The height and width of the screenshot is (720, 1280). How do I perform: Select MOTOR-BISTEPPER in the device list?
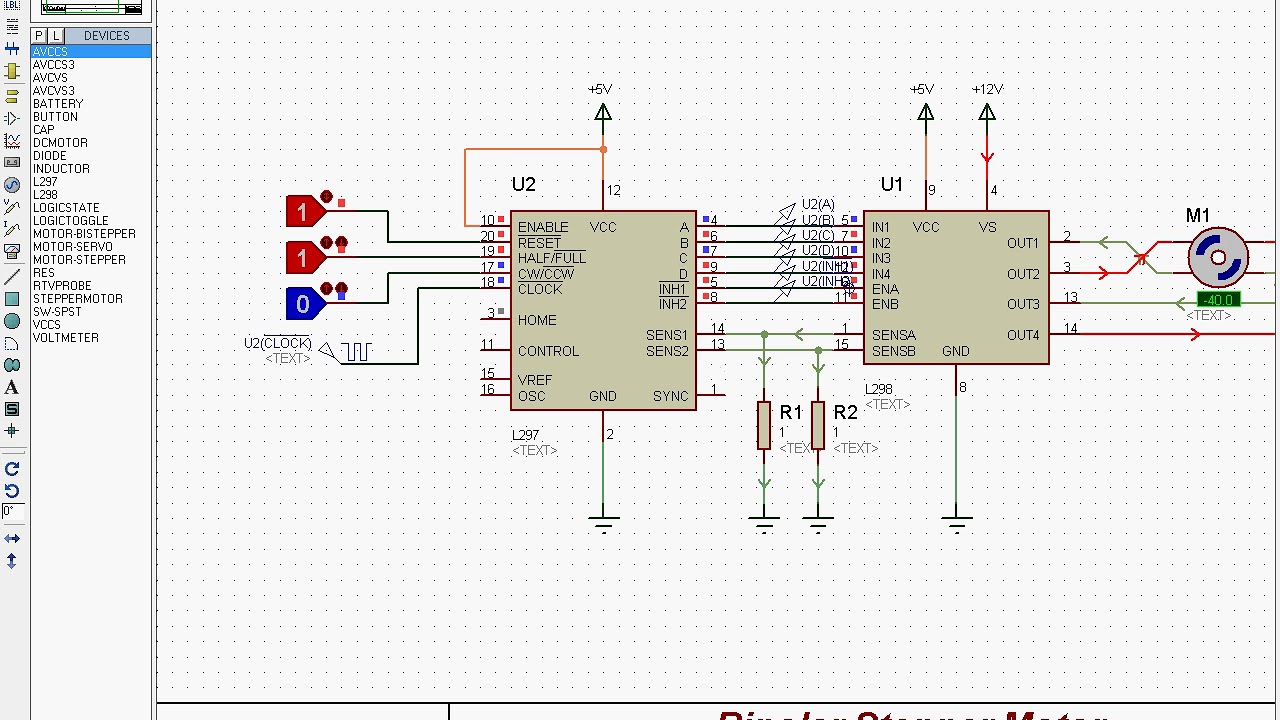pos(91,234)
